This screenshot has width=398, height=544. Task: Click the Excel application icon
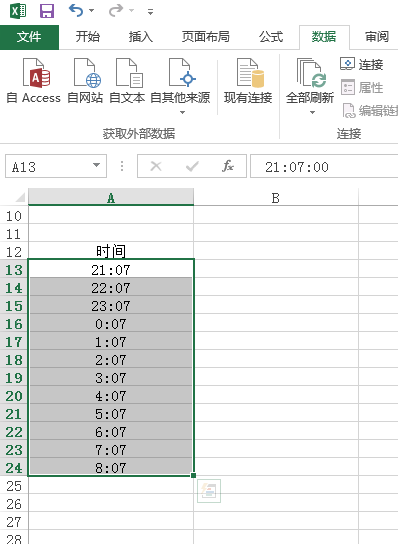(x=18, y=11)
